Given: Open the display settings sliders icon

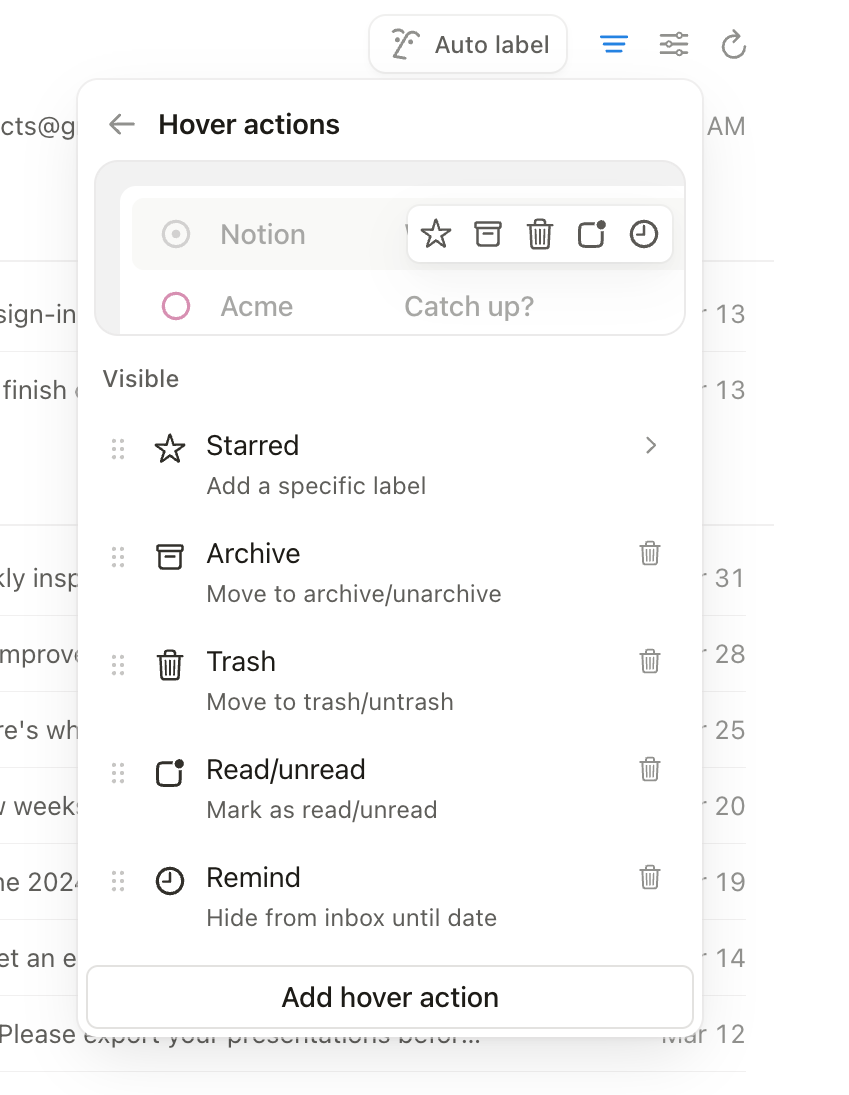Looking at the screenshot, I should [674, 44].
